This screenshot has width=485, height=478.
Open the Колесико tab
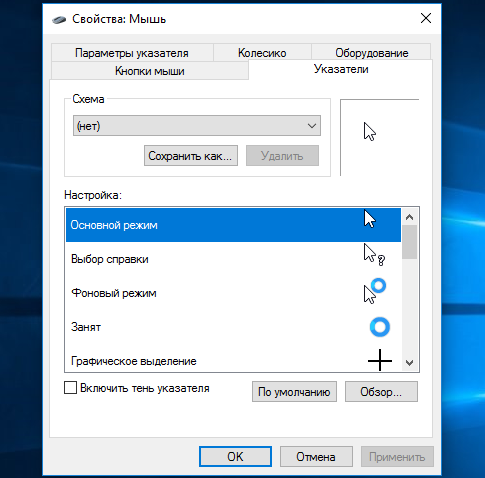point(262,53)
